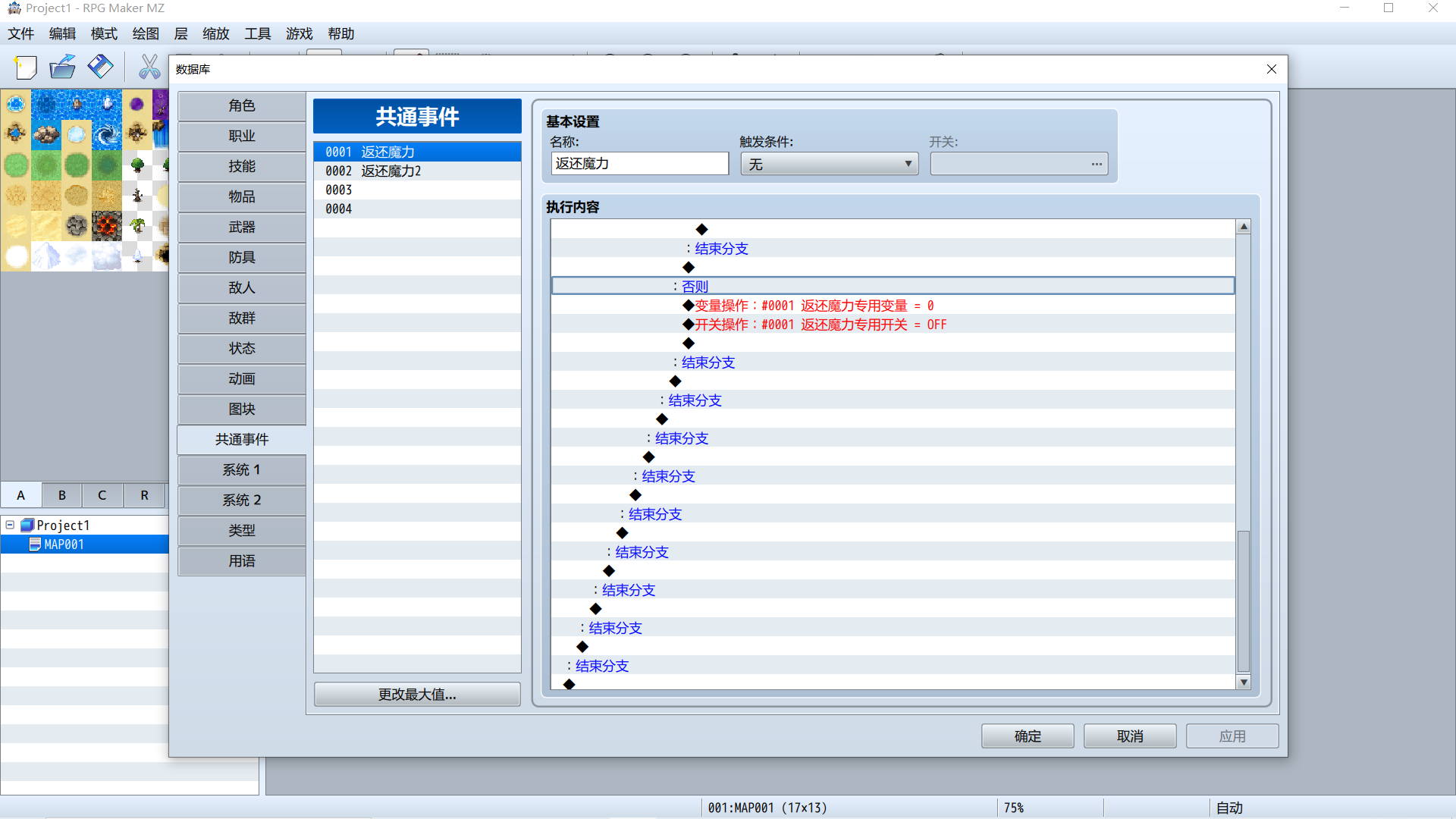Image resolution: width=1456 pixels, height=819 pixels.
Task: Click the scroll down arrow in 执行内容
Action: (x=1244, y=682)
